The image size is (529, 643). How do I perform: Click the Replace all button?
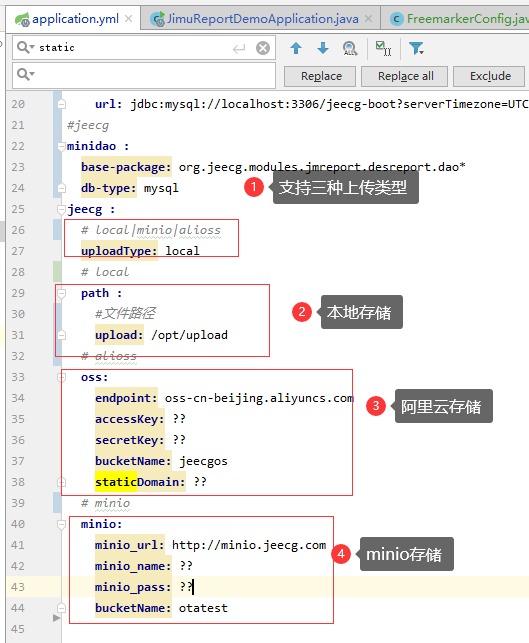point(405,76)
